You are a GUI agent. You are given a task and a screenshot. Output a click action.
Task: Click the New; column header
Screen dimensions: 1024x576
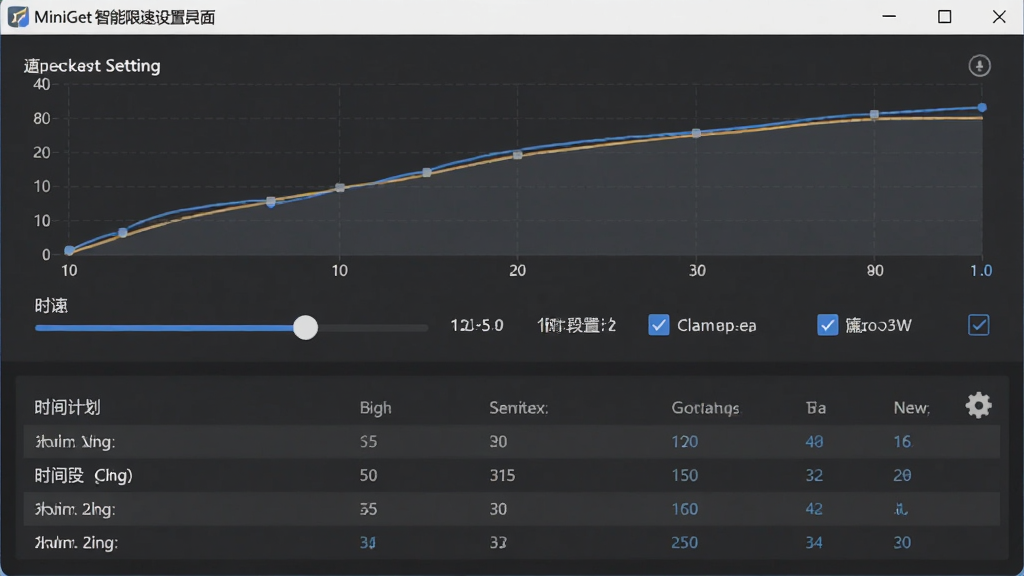coord(912,408)
